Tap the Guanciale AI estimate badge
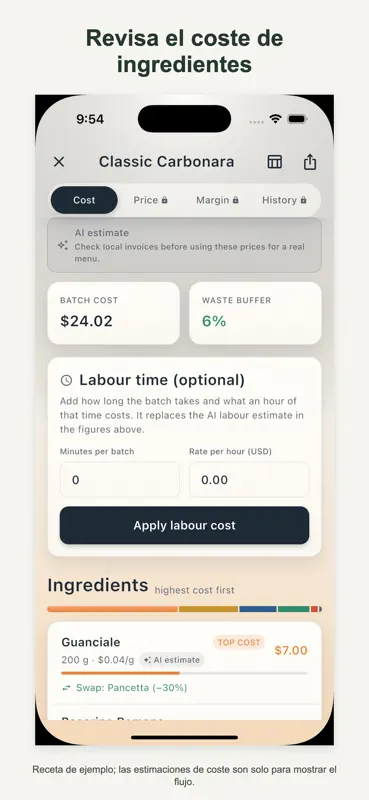Image resolution: width=369 pixels, height=800 pixels. tap(171, 660)
